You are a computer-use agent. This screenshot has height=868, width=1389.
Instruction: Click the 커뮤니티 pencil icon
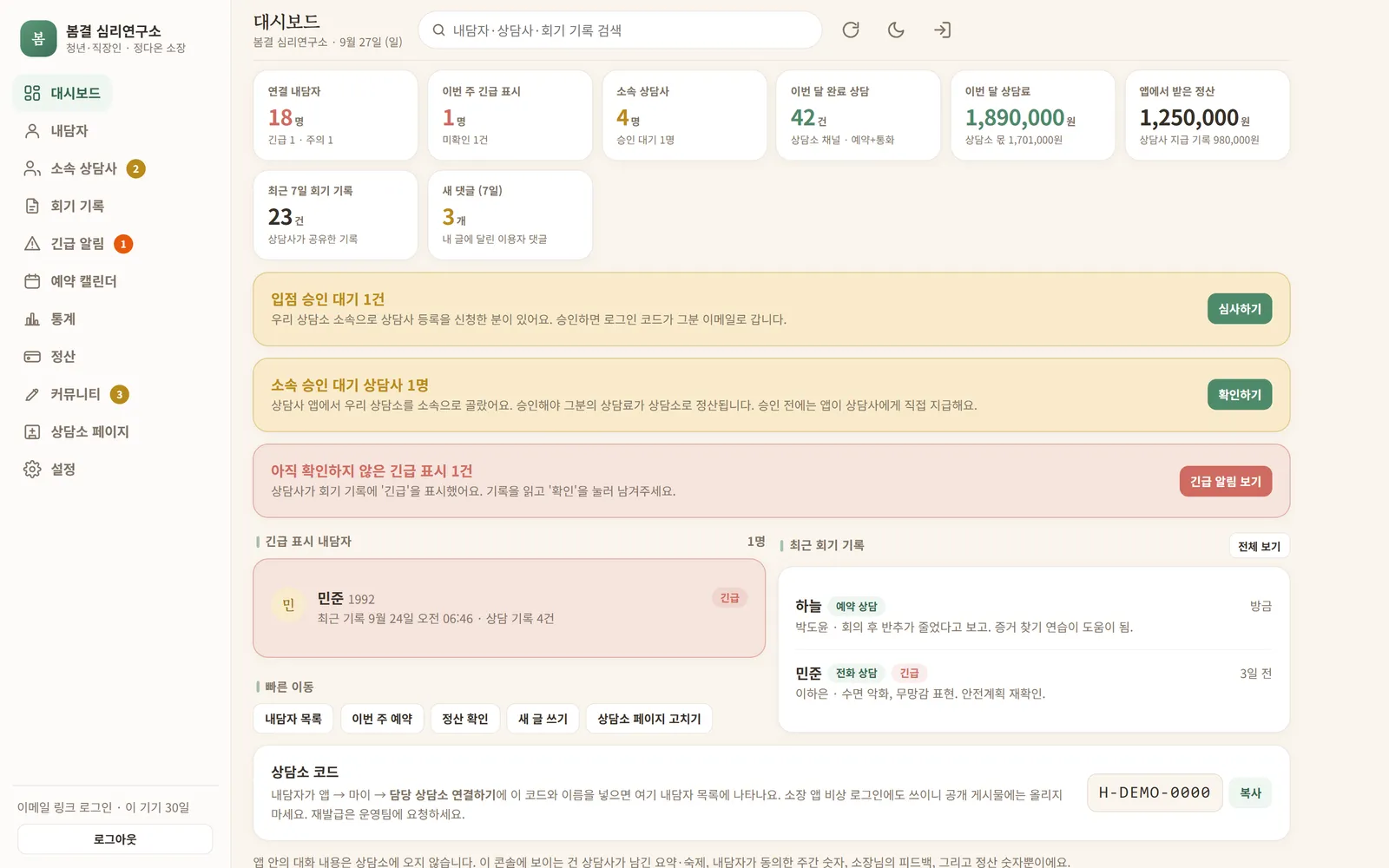tap(32, 394)
